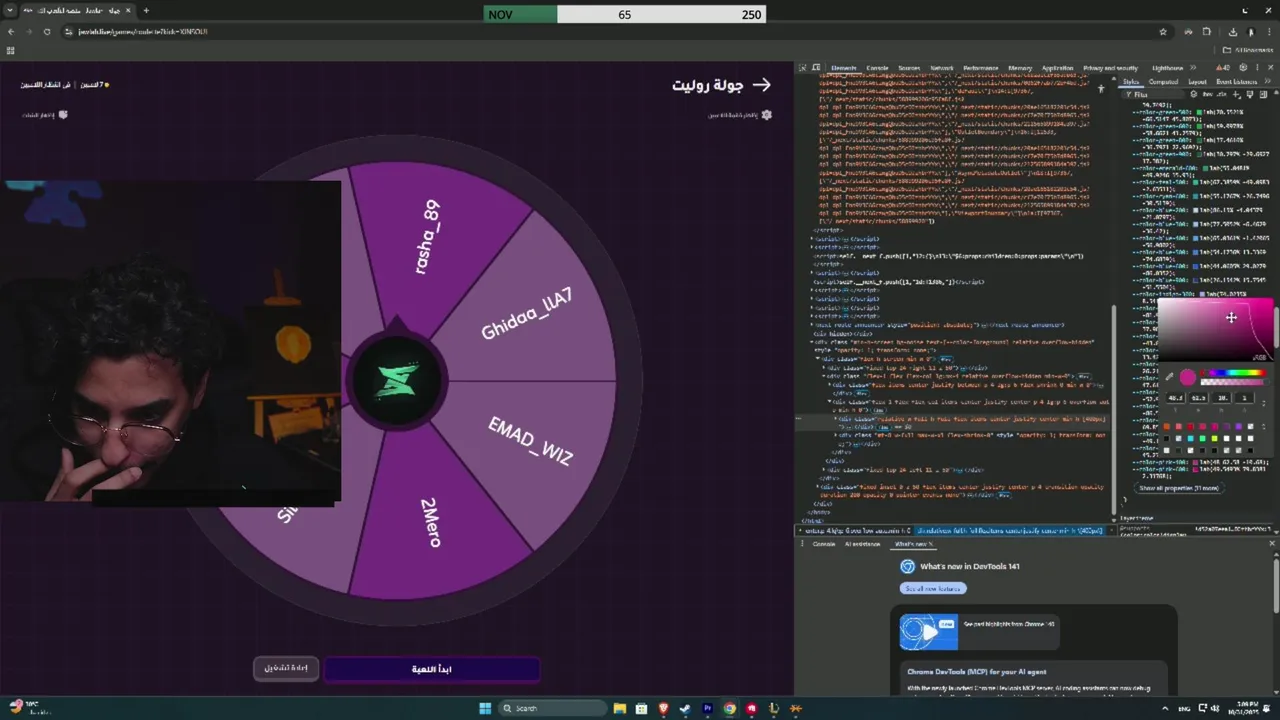Select the yellow-green palette swatch
The height and width of the screenshot is (720, 1280).
[x=1214, y=438]
